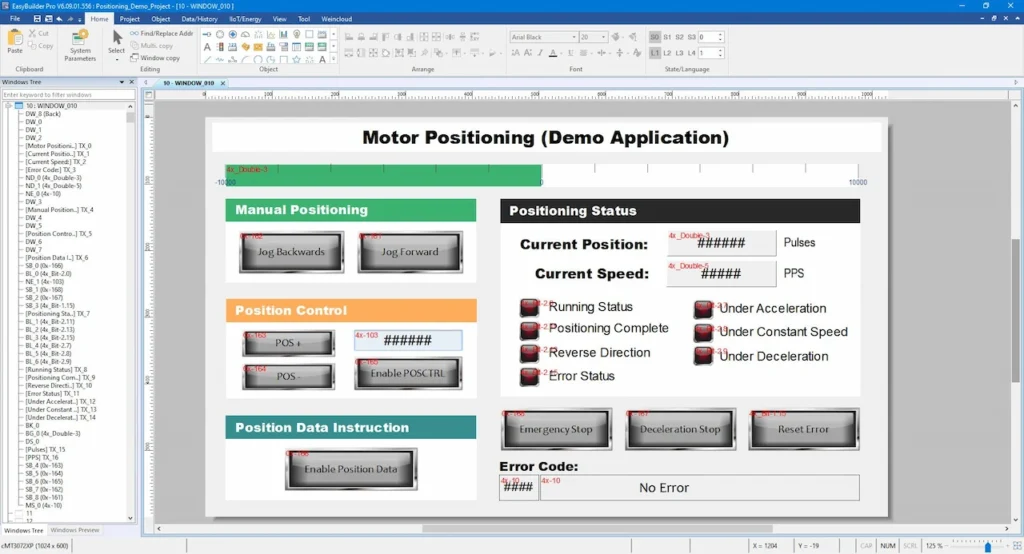Collapse the 10: WINDOW_010 tree node
Viewport: 1024px width, 554px height.
pyautogui.click(x=8, y=105)
